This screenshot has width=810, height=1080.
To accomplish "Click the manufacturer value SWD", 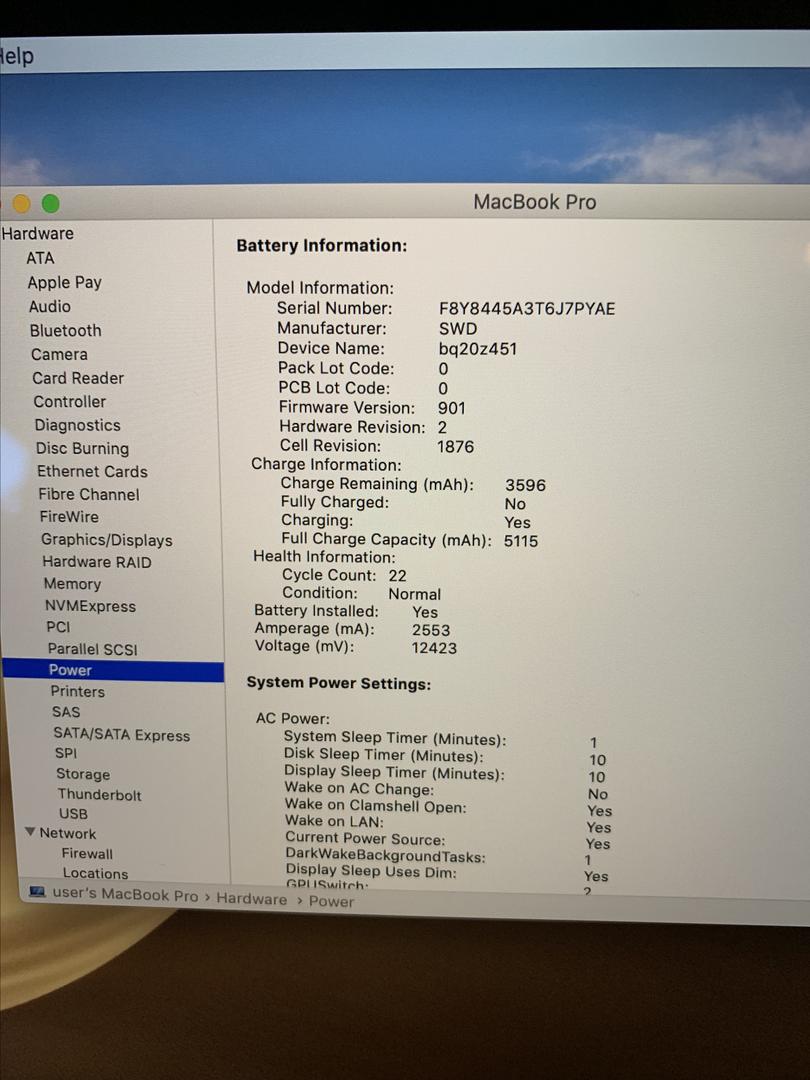I will coord(458,329).
